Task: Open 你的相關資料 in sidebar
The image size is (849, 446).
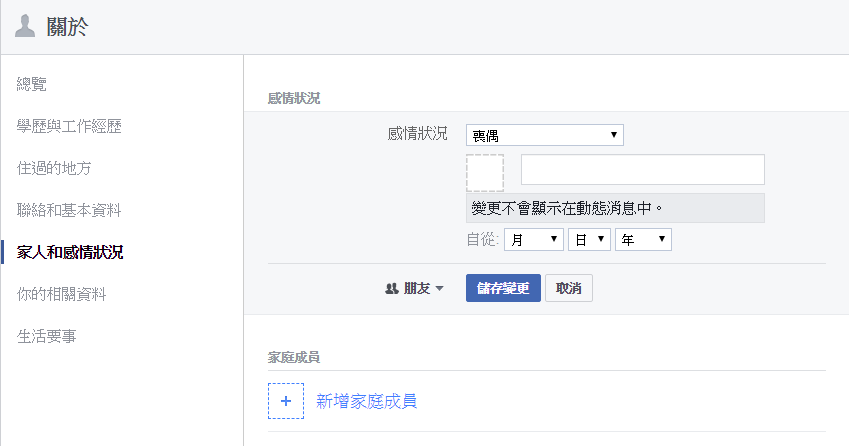Action: pos(61,294)
